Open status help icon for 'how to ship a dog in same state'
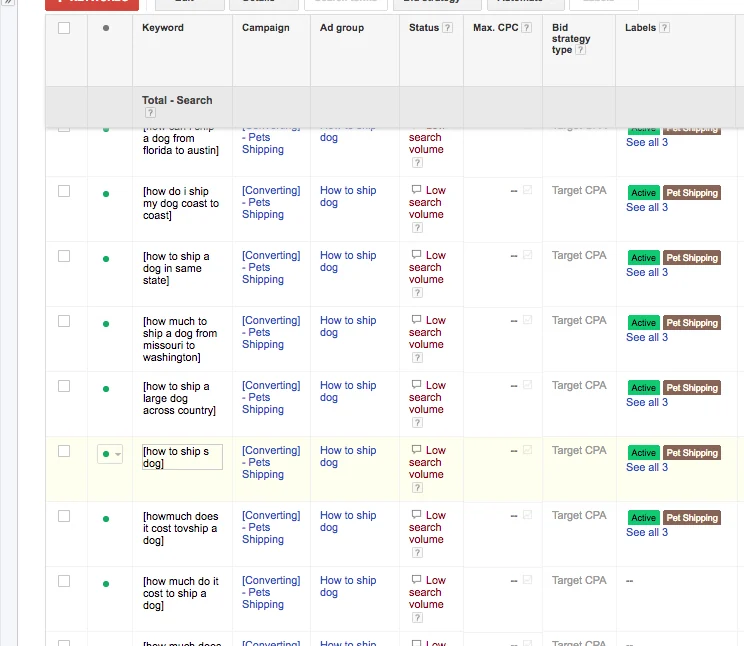This screenshot has height=646, width=744. click(417, 293)
